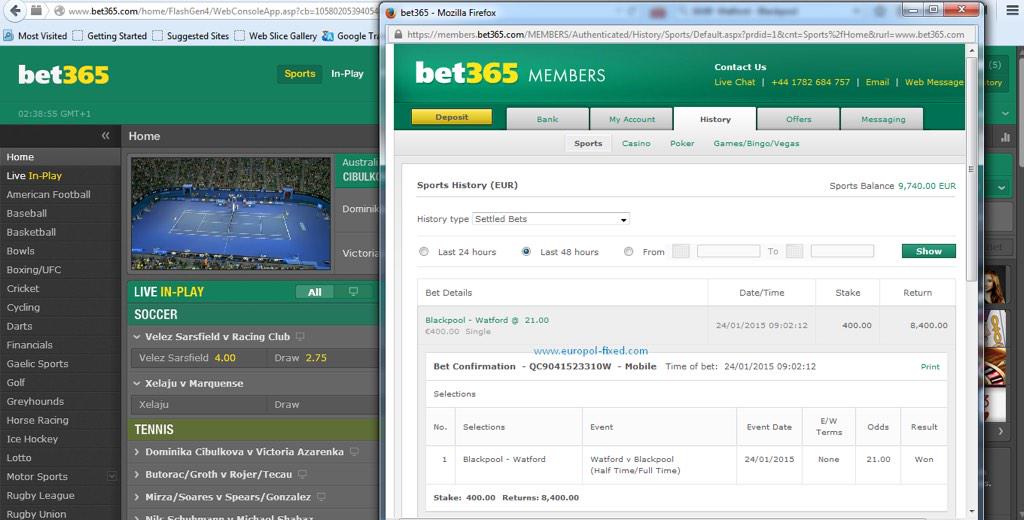Viewport: 1024px width, 520px height.
Task: Click Sports Balance 9,740.00 EUR value
Action: point(927,186)
